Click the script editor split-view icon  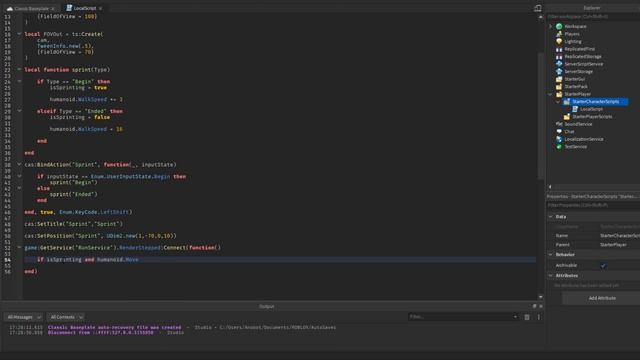pyautogui.click(x=538, y=8)
